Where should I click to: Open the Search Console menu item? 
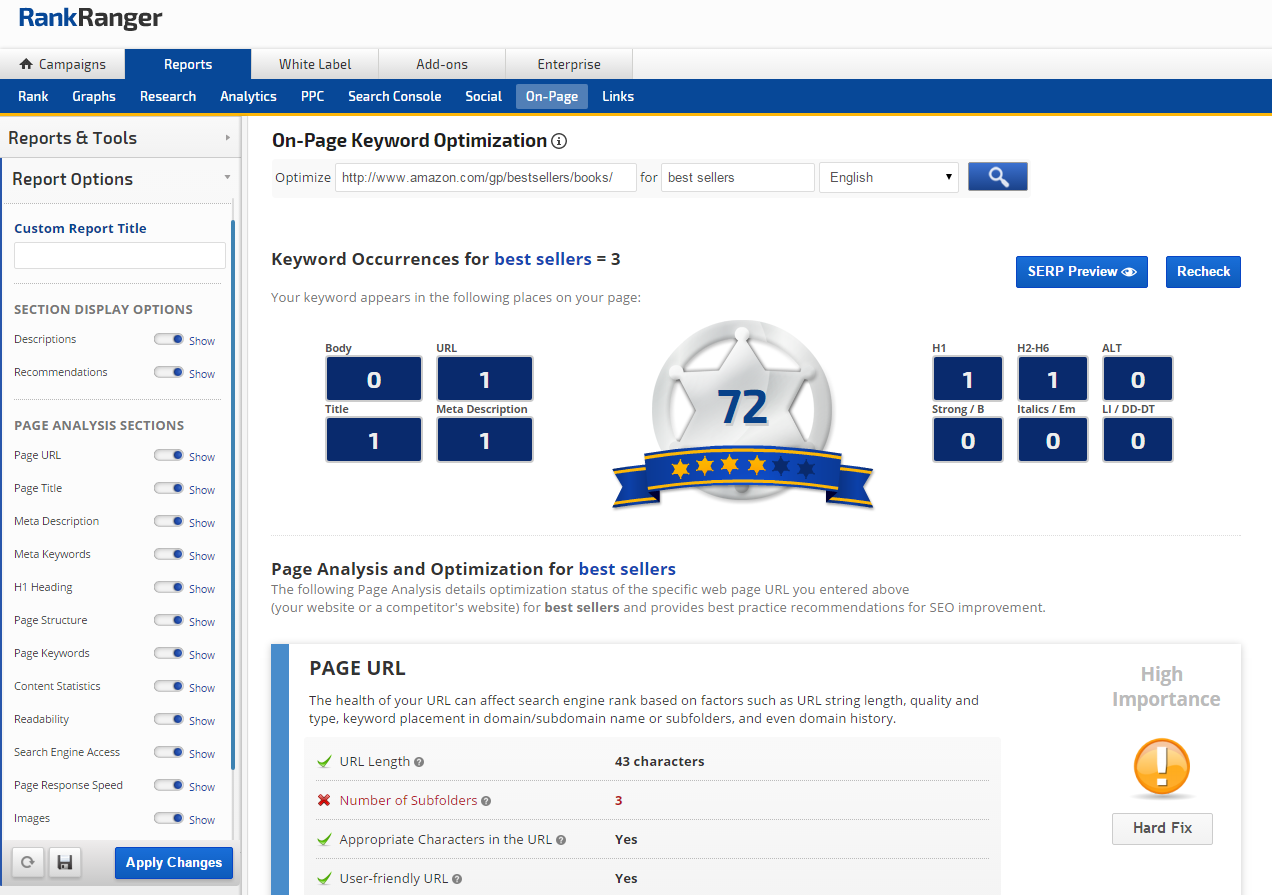coord(394,96)
